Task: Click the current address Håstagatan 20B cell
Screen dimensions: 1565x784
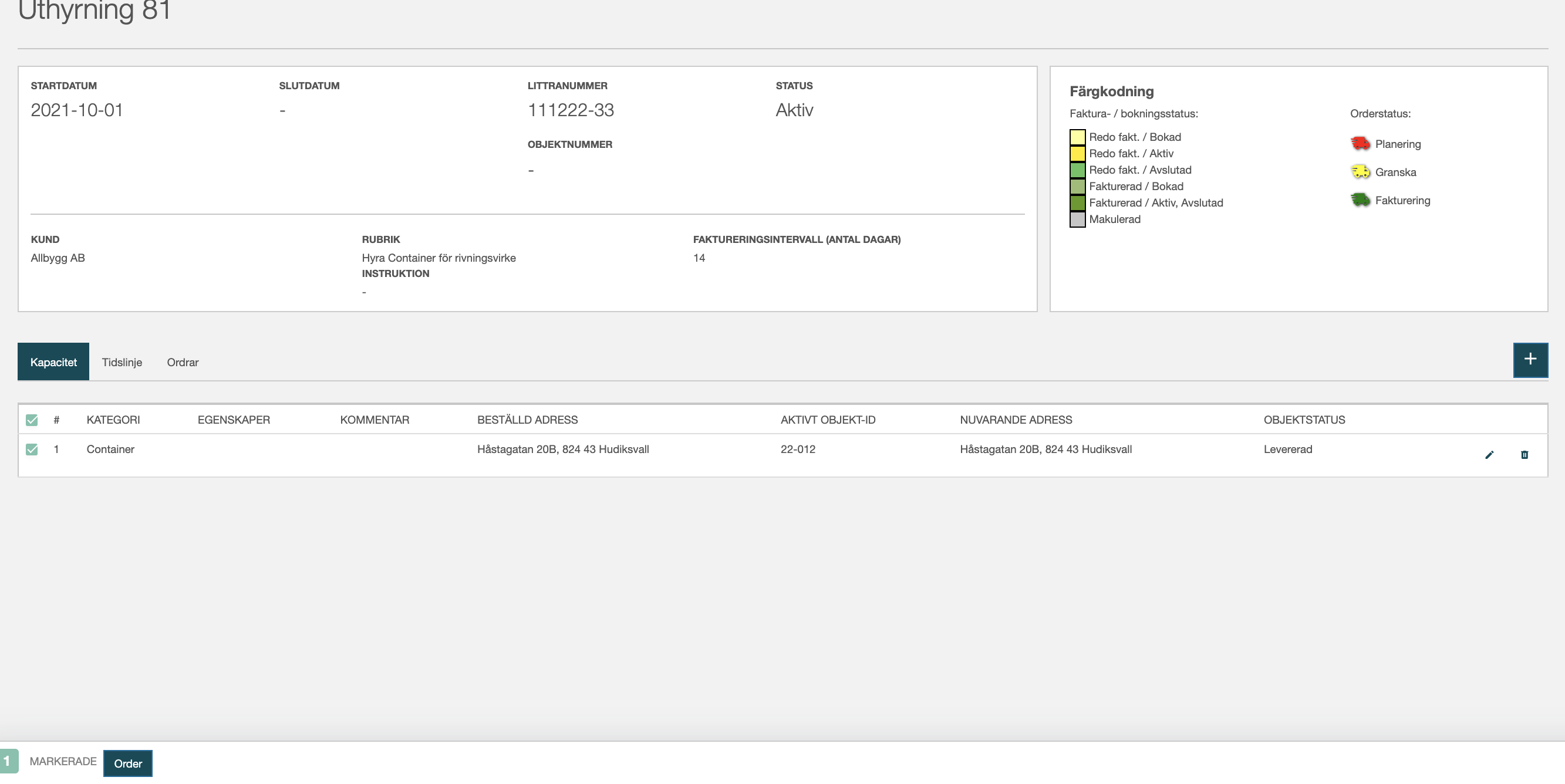Action: point(1045,450)
